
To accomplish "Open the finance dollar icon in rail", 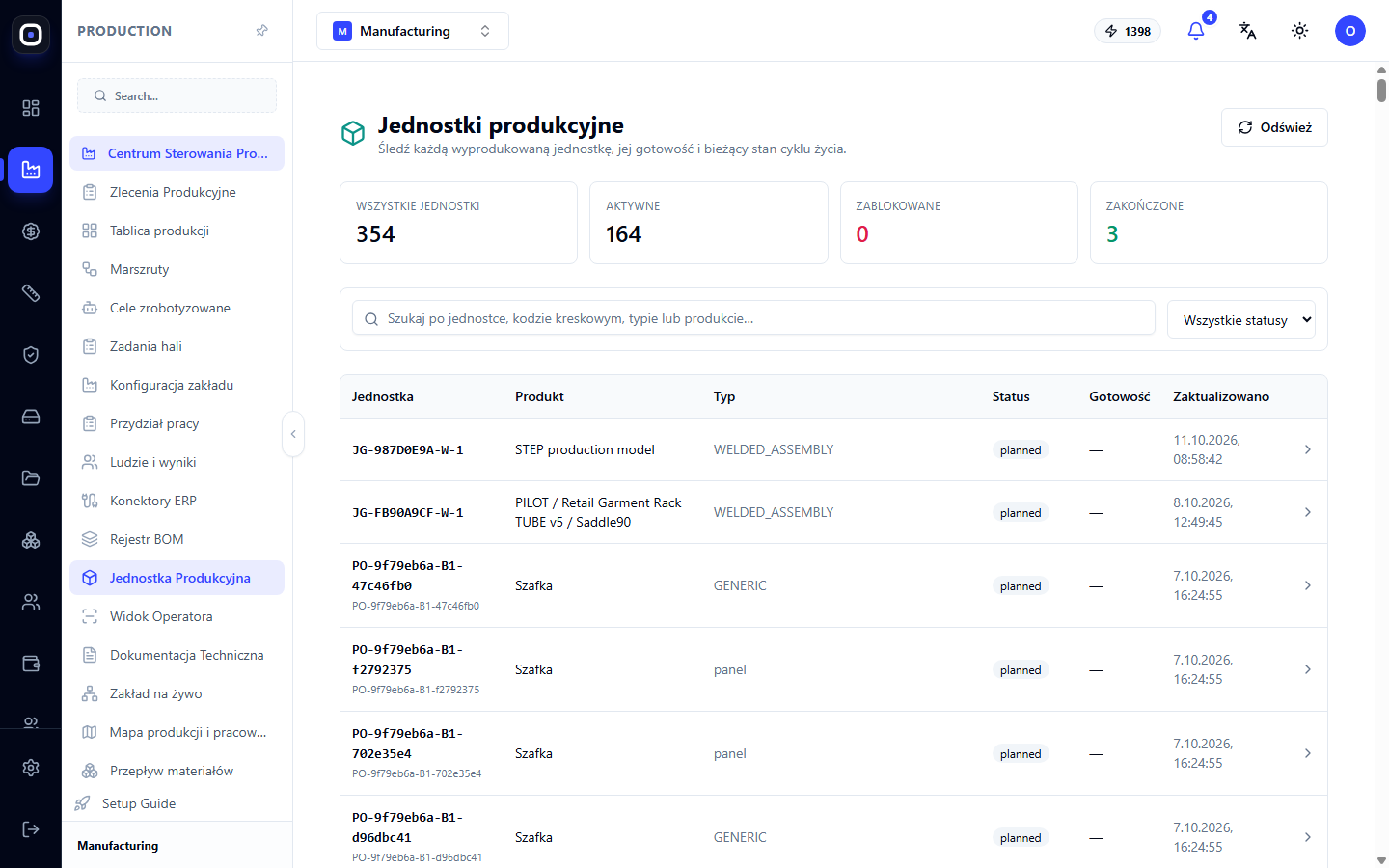I will (x=31, y=231).
